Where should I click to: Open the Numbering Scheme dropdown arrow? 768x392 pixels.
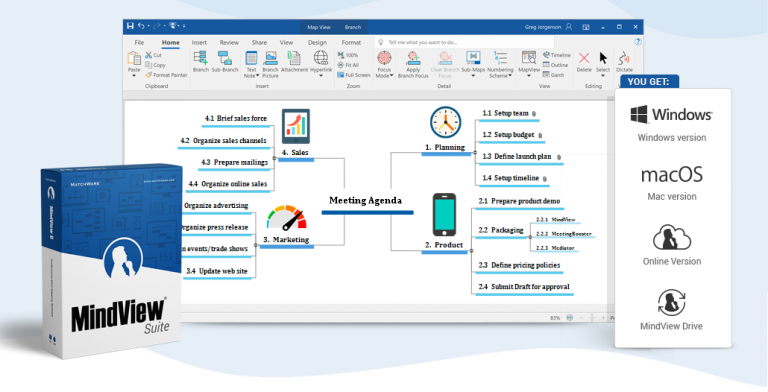pyautogui.click(x=510, y=76)
